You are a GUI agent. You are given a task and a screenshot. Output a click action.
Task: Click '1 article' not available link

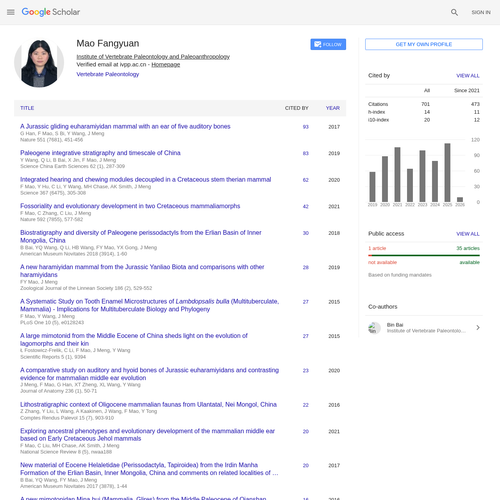point(377,248)
